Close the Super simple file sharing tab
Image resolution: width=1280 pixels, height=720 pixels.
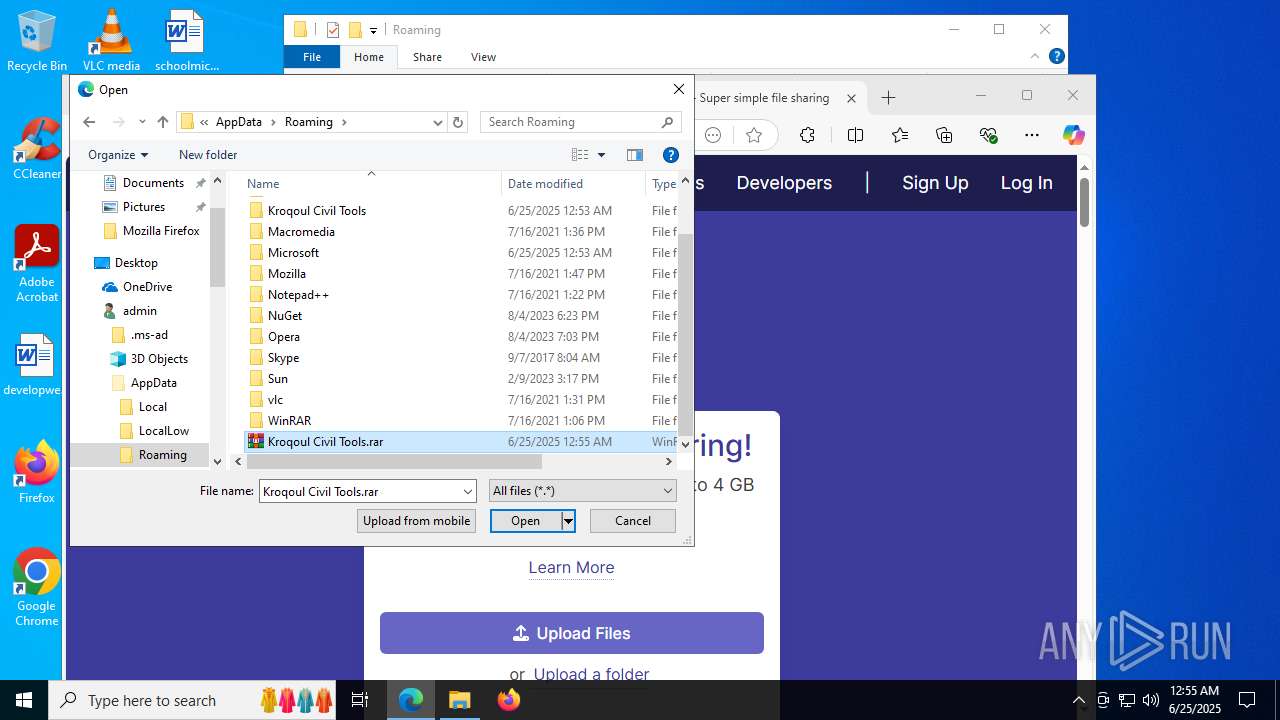click(851, 98)
